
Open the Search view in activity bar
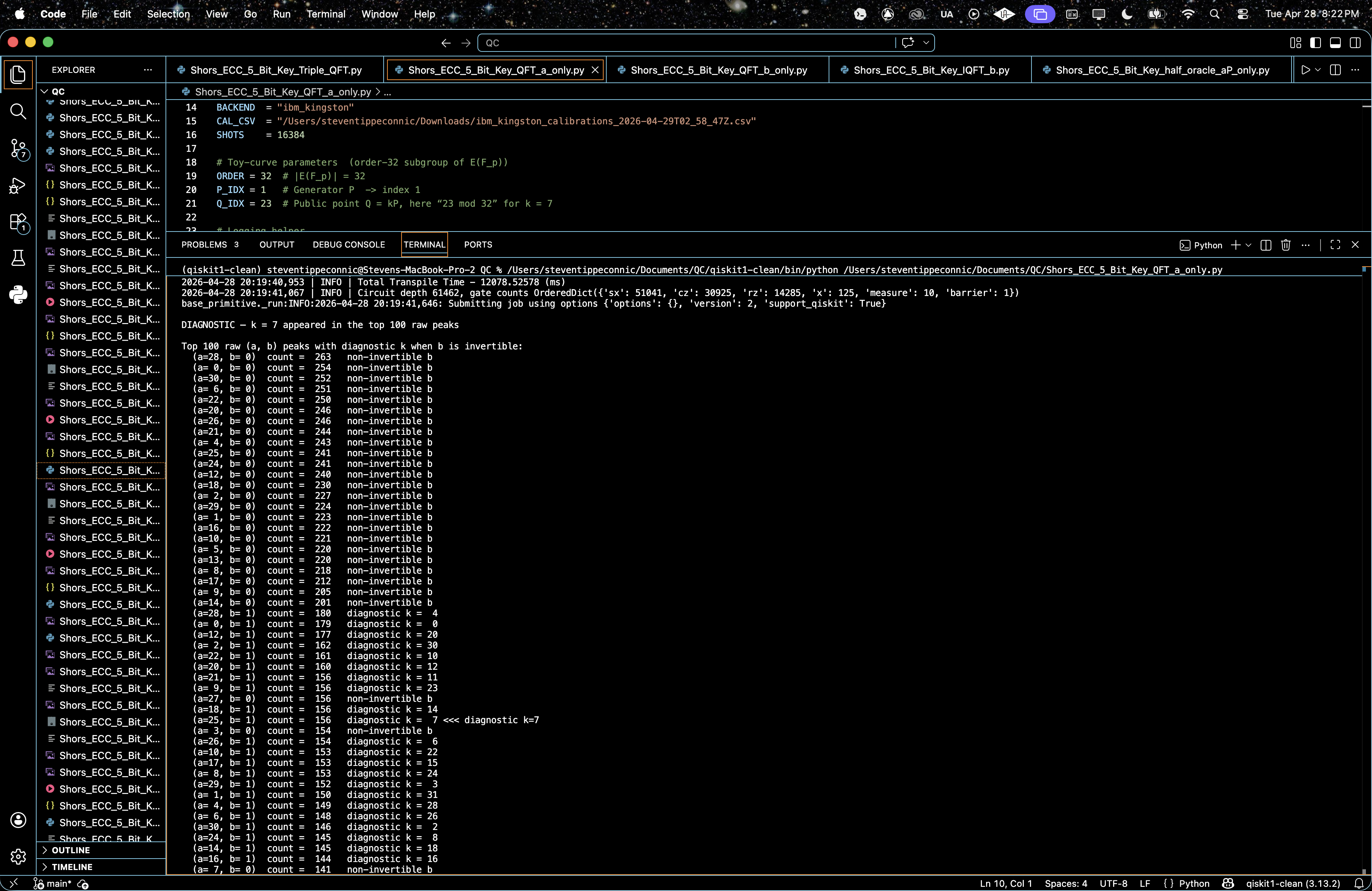[18, 111]
